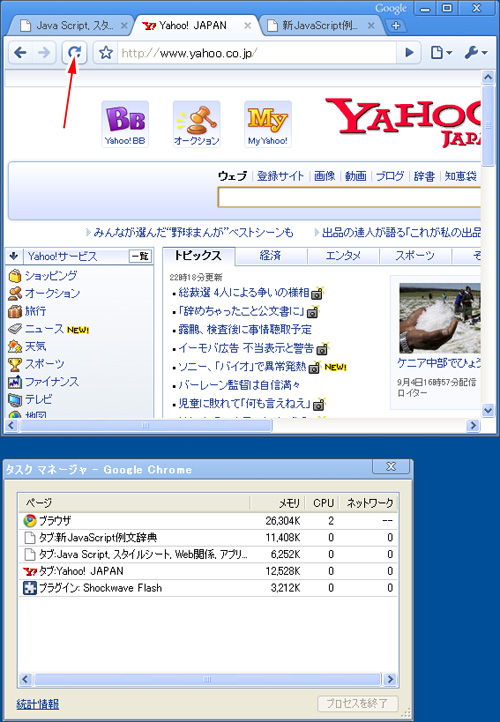Close the Yahoo! JAPAN tab
The image size is (500, 722).
(x=248, y=26)
